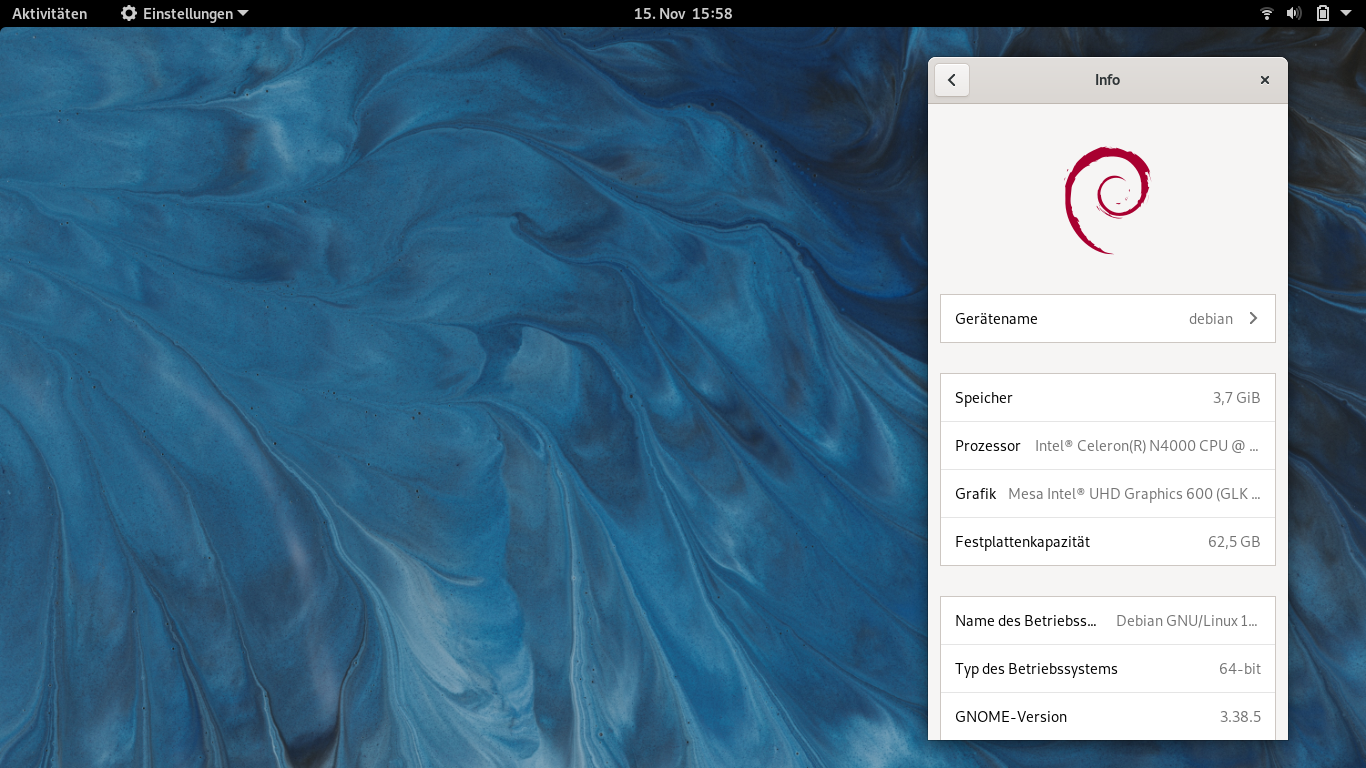
Task: Select the Typ des Betriebssystems row
Action: click(1107, 669)
